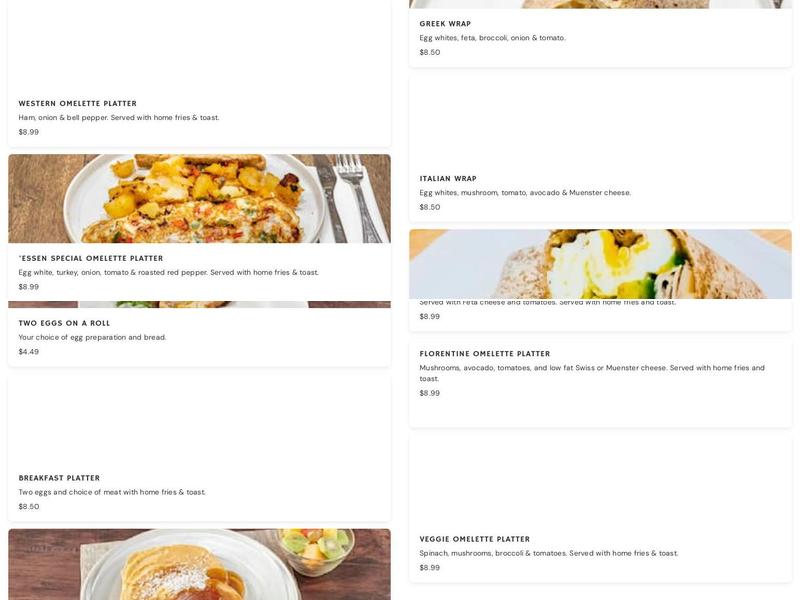Click the Western Omelette Platter description
This screenshot has width=800, height=600.
pos(119,118)
